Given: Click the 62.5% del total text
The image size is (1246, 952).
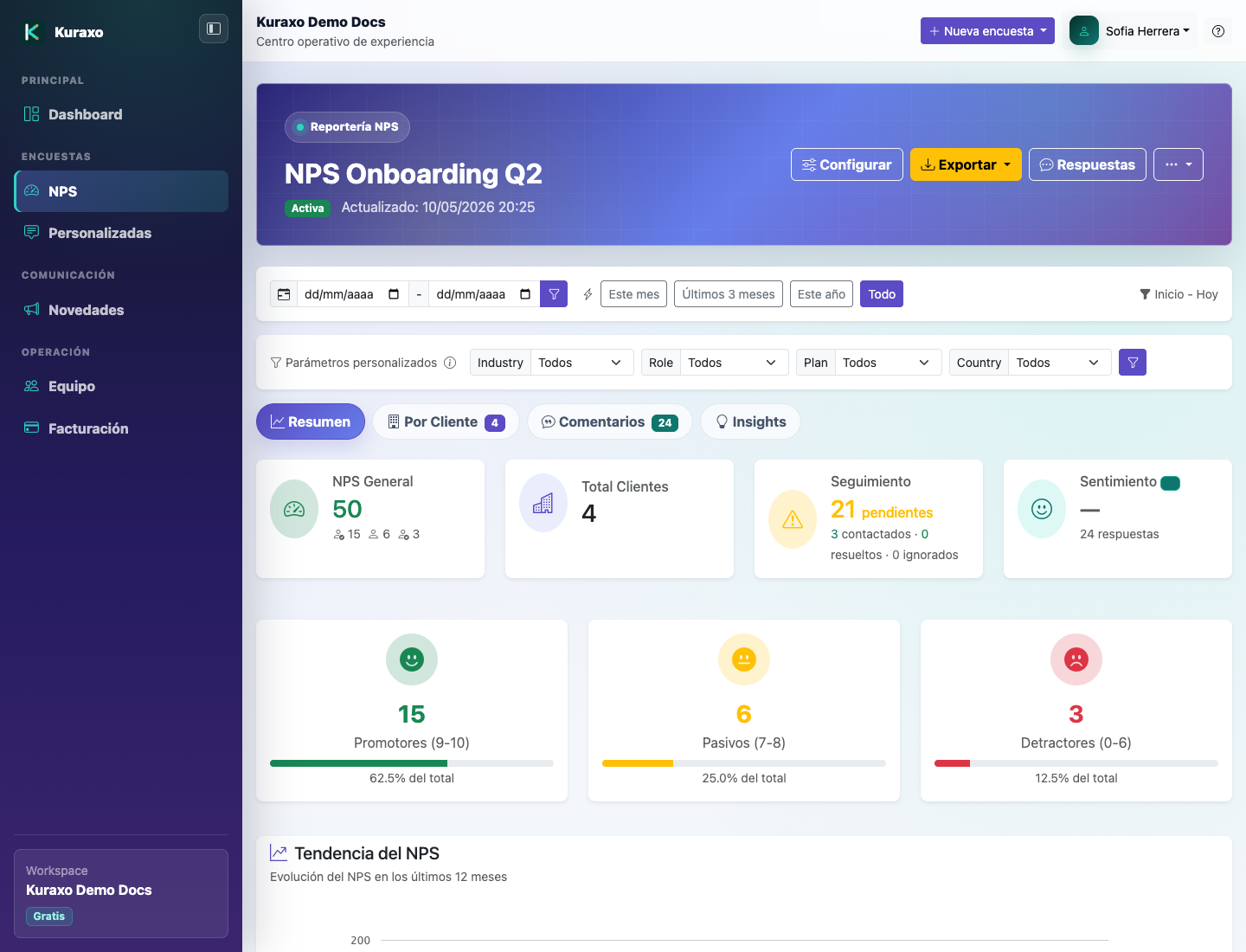Looking at the screenshot, I should point(412,778).
